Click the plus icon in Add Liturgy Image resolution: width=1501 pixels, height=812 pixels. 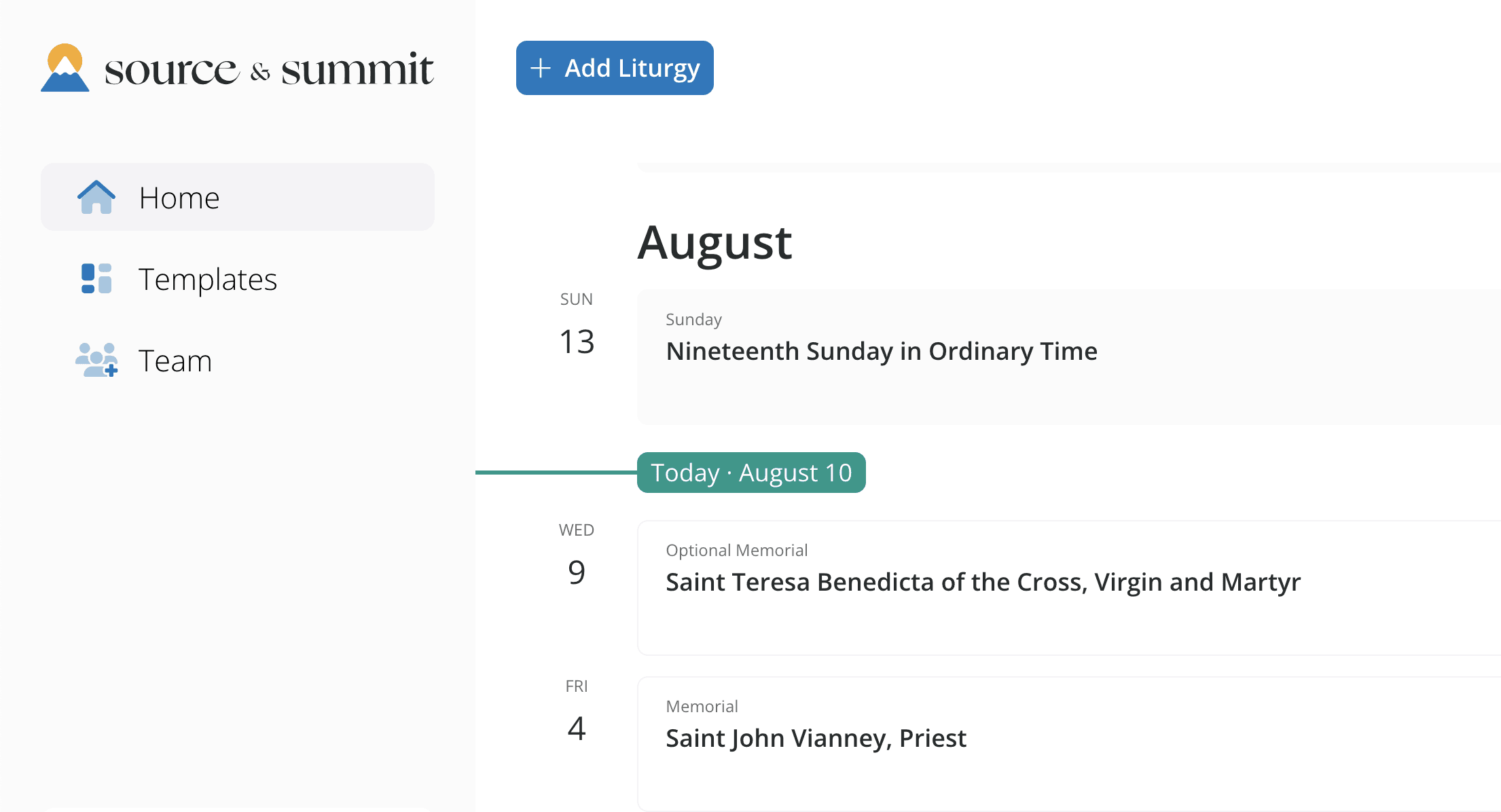point(540,68)
